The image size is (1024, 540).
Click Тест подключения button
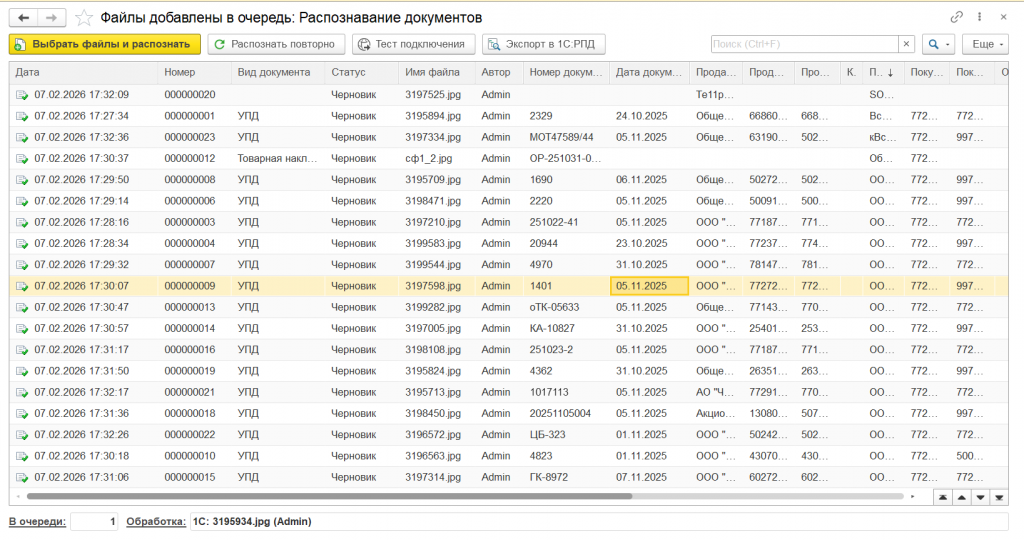tap(412, 44)
